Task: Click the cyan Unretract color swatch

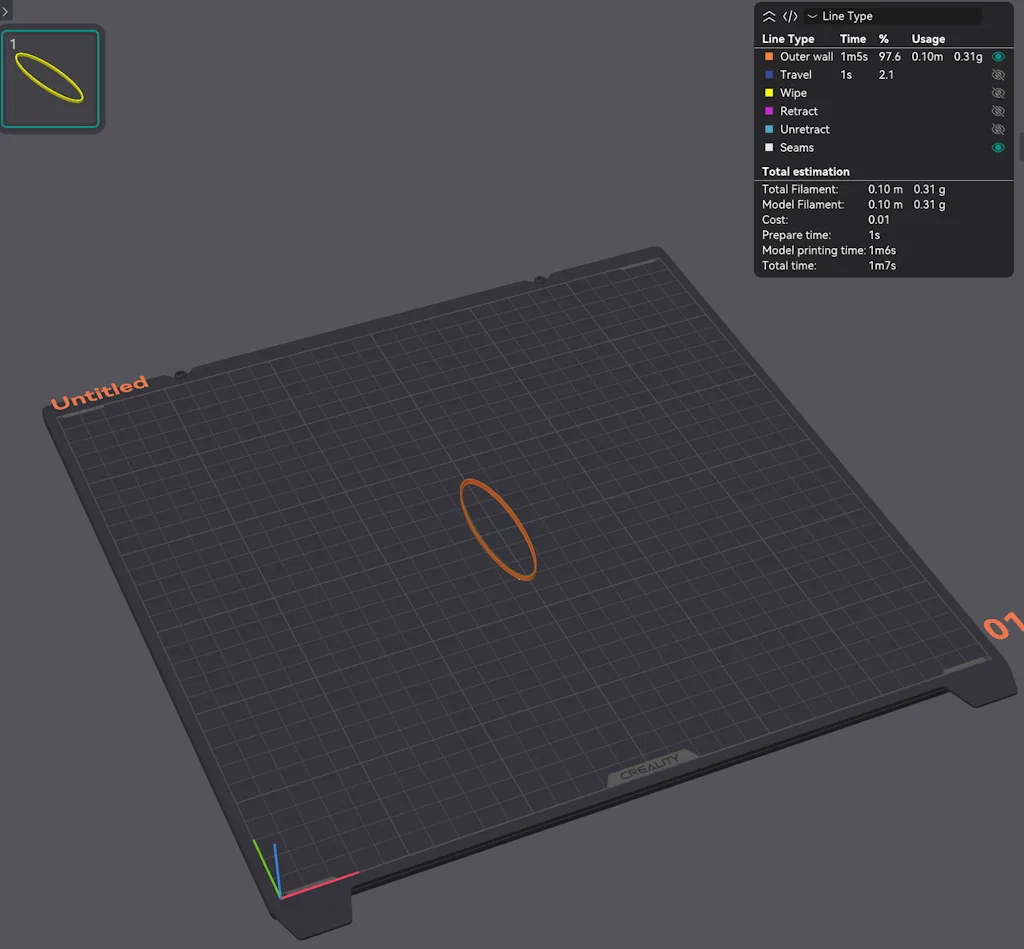Action: pos(769,129)
